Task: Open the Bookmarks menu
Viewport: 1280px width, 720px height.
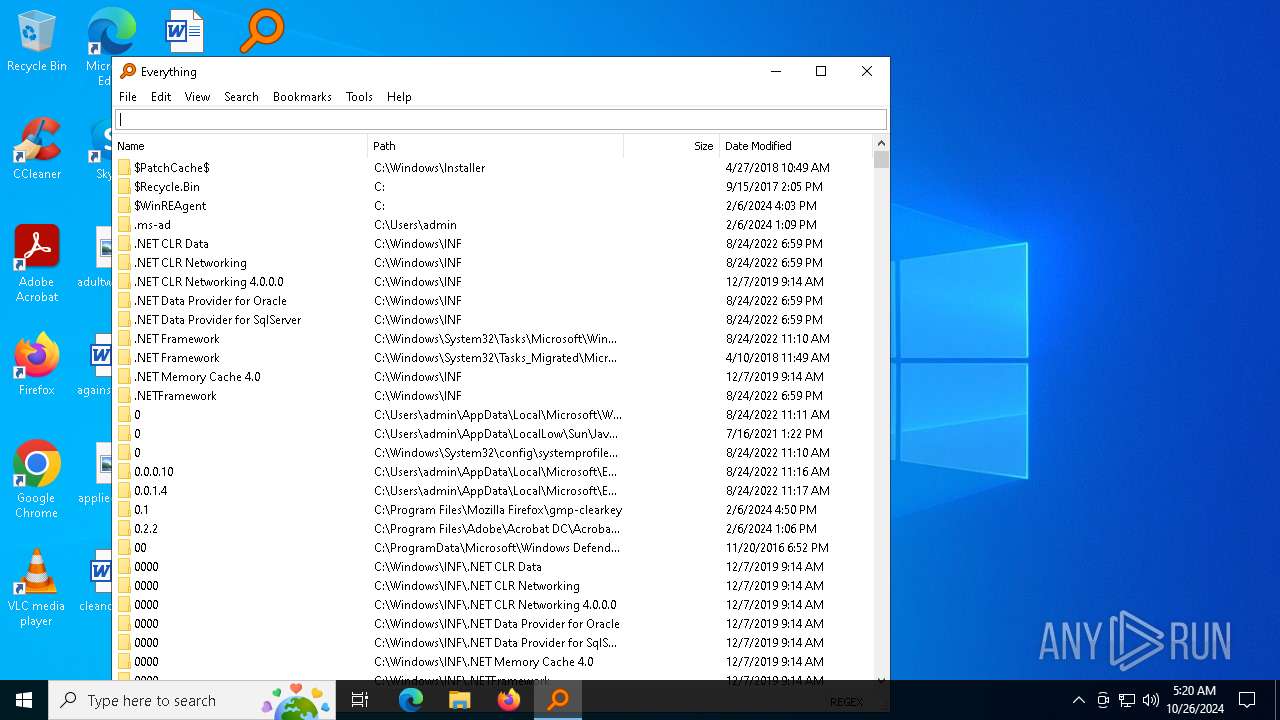Action: [x=302, y=97]
